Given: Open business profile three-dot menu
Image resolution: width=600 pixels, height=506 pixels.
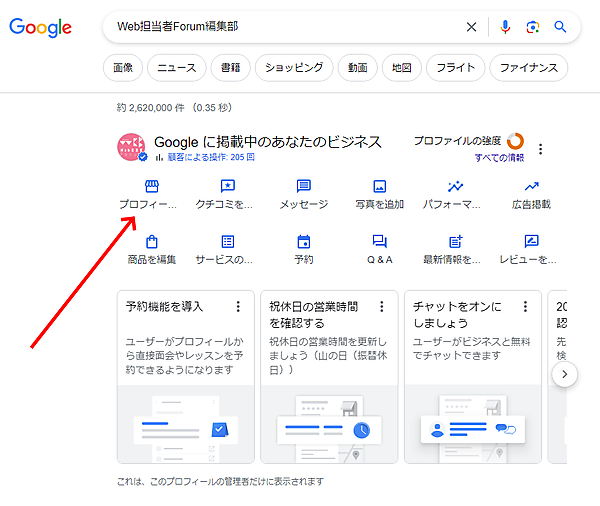Looking at the screenshot, I should click(540, 149).
